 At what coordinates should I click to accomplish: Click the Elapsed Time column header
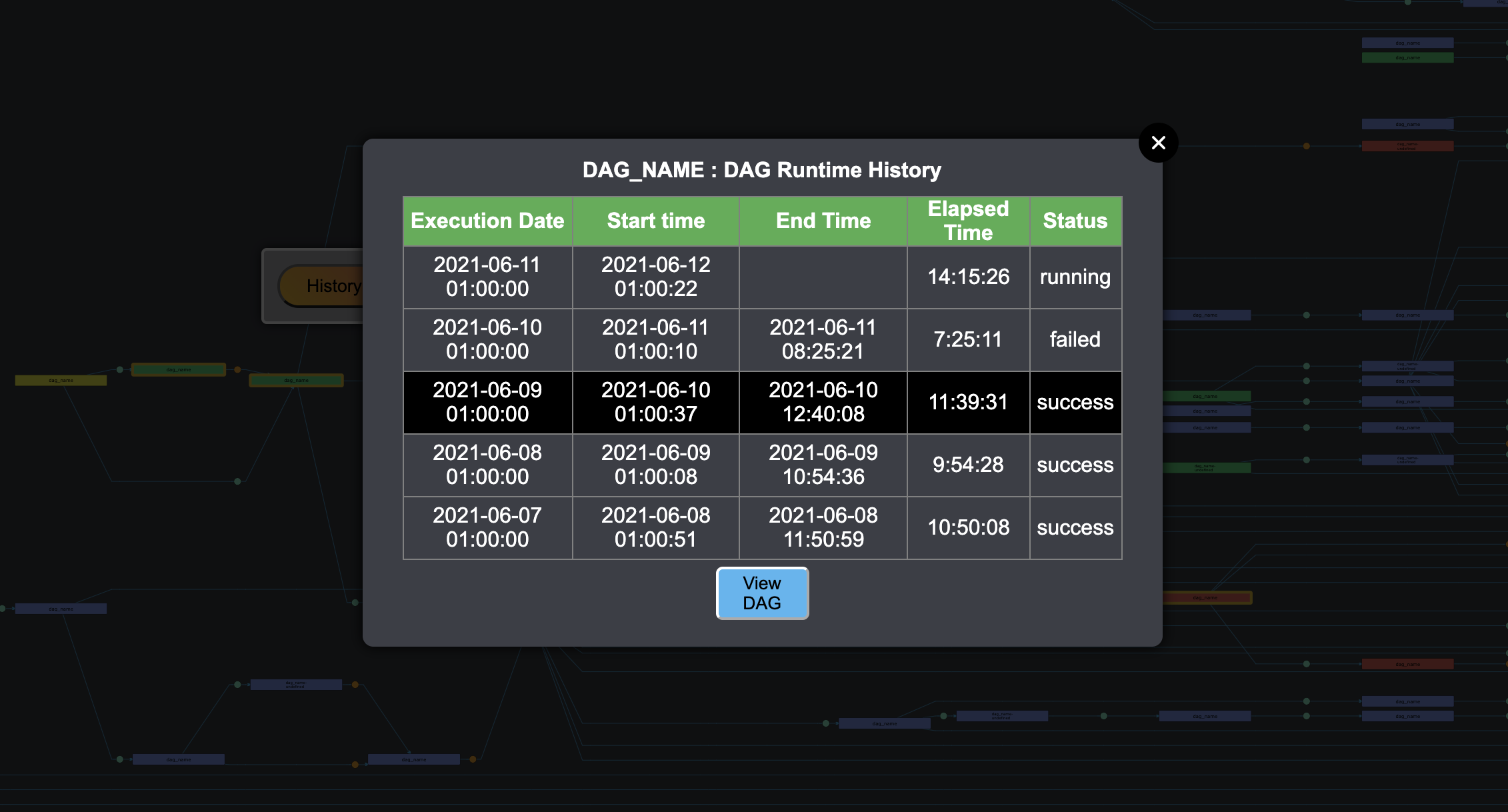pyautogui.click(x=968, y=221)
